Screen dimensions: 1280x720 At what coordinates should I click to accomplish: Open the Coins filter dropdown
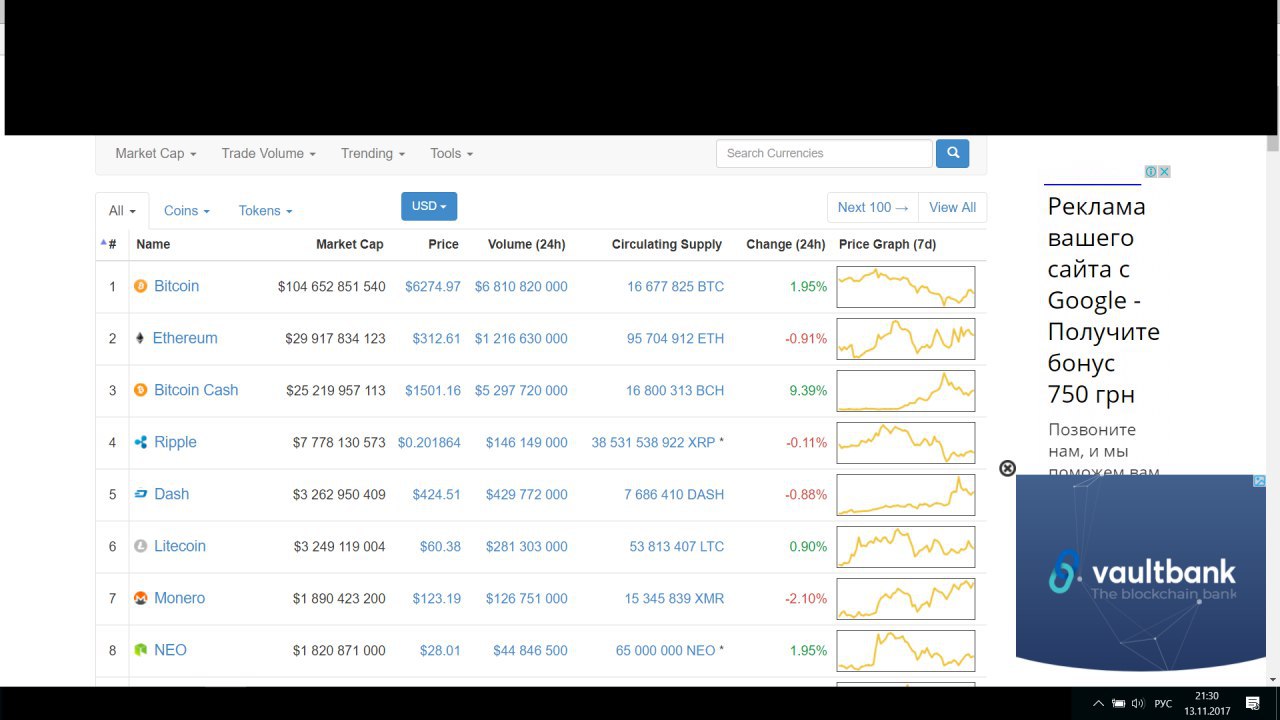[187, 210]
